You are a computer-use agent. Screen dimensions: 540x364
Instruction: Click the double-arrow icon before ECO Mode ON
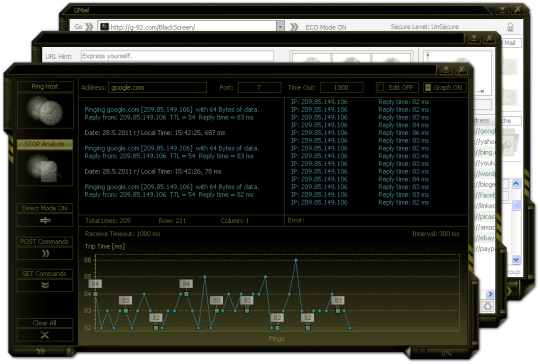tap(294, 27)
